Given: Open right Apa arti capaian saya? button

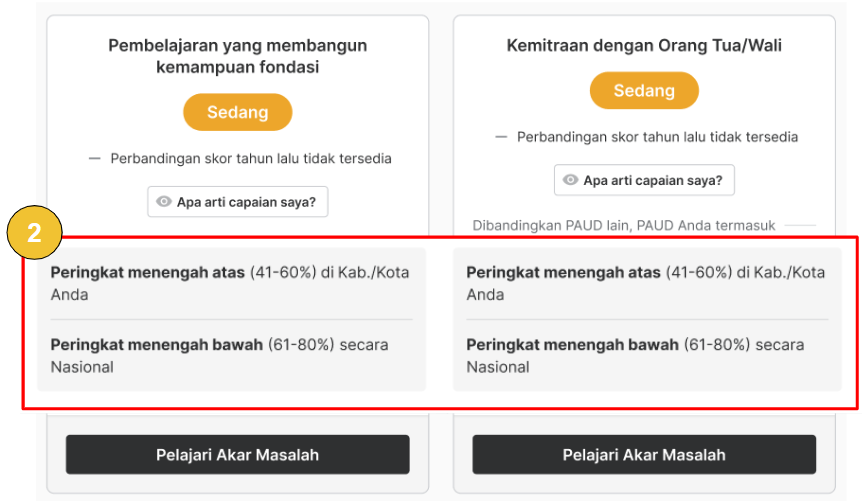Looking at the screenshot, I should coord(644,180).
